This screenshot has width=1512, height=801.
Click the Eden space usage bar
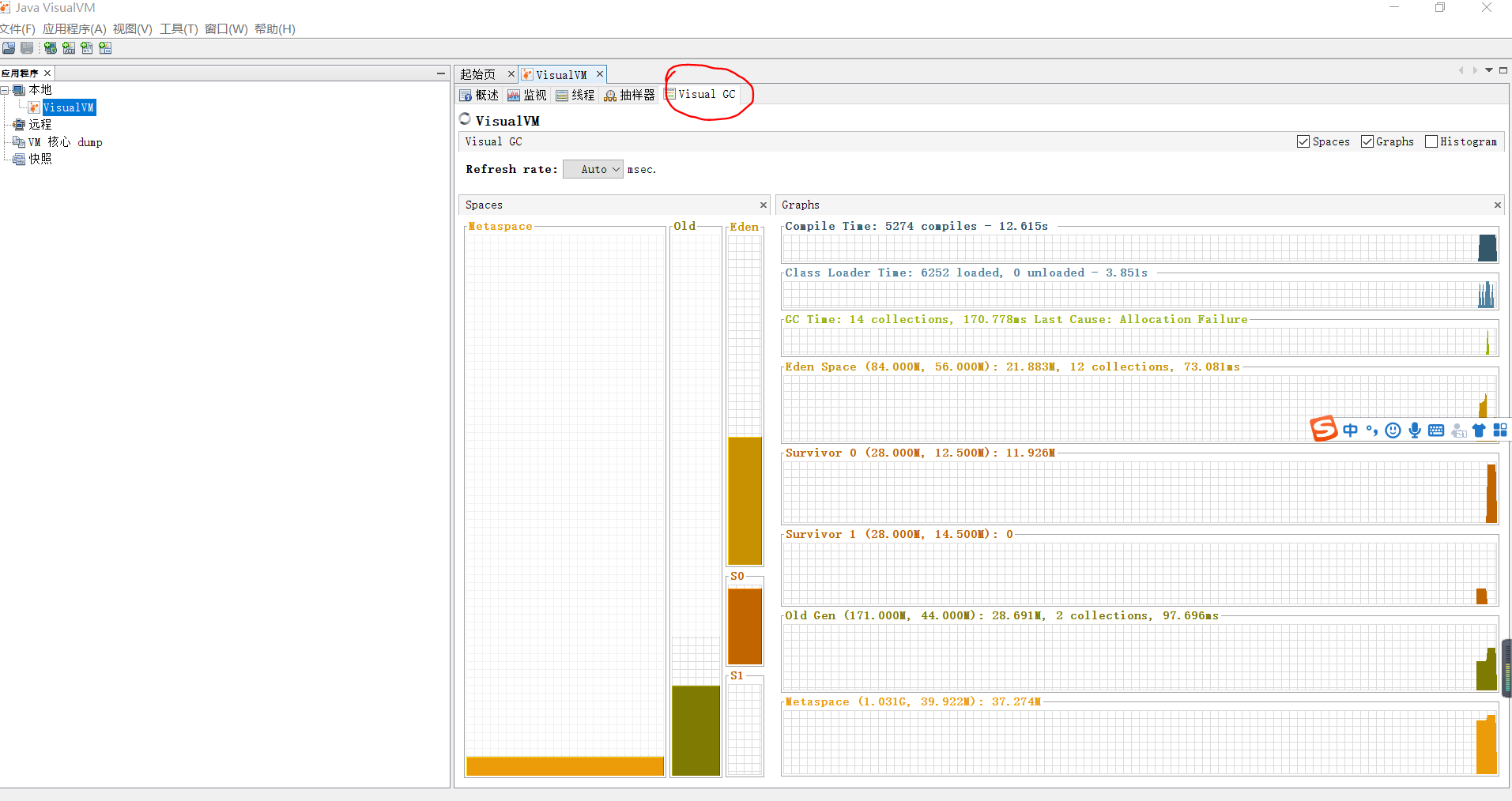tap(745, 501)
